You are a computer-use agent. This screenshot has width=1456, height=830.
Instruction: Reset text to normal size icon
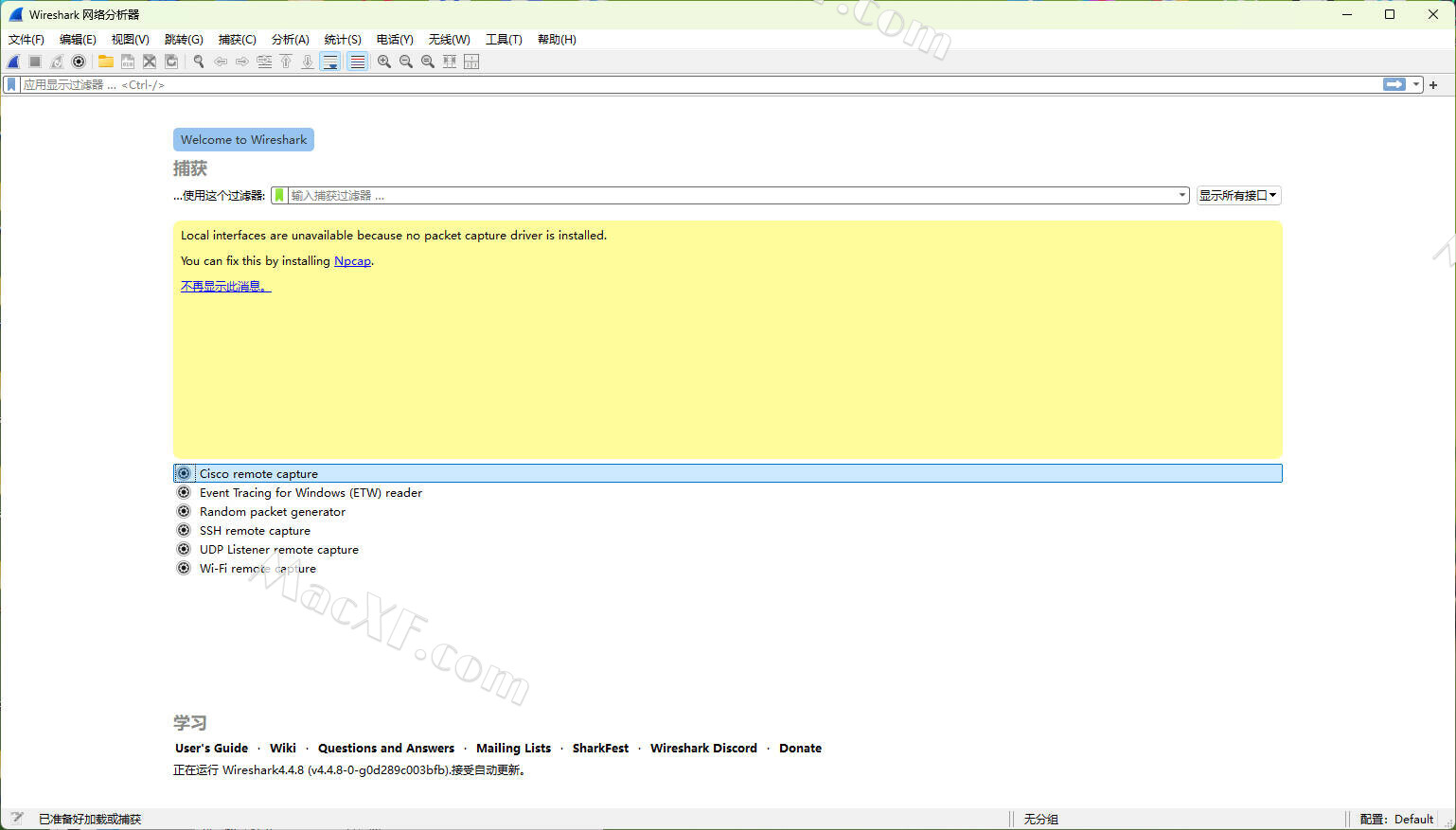tap(428, 62)
